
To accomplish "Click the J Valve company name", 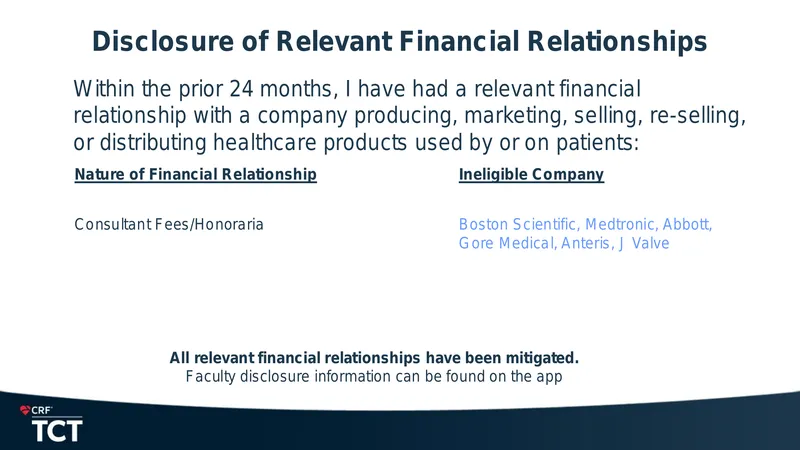I will (x=644, y=243).
